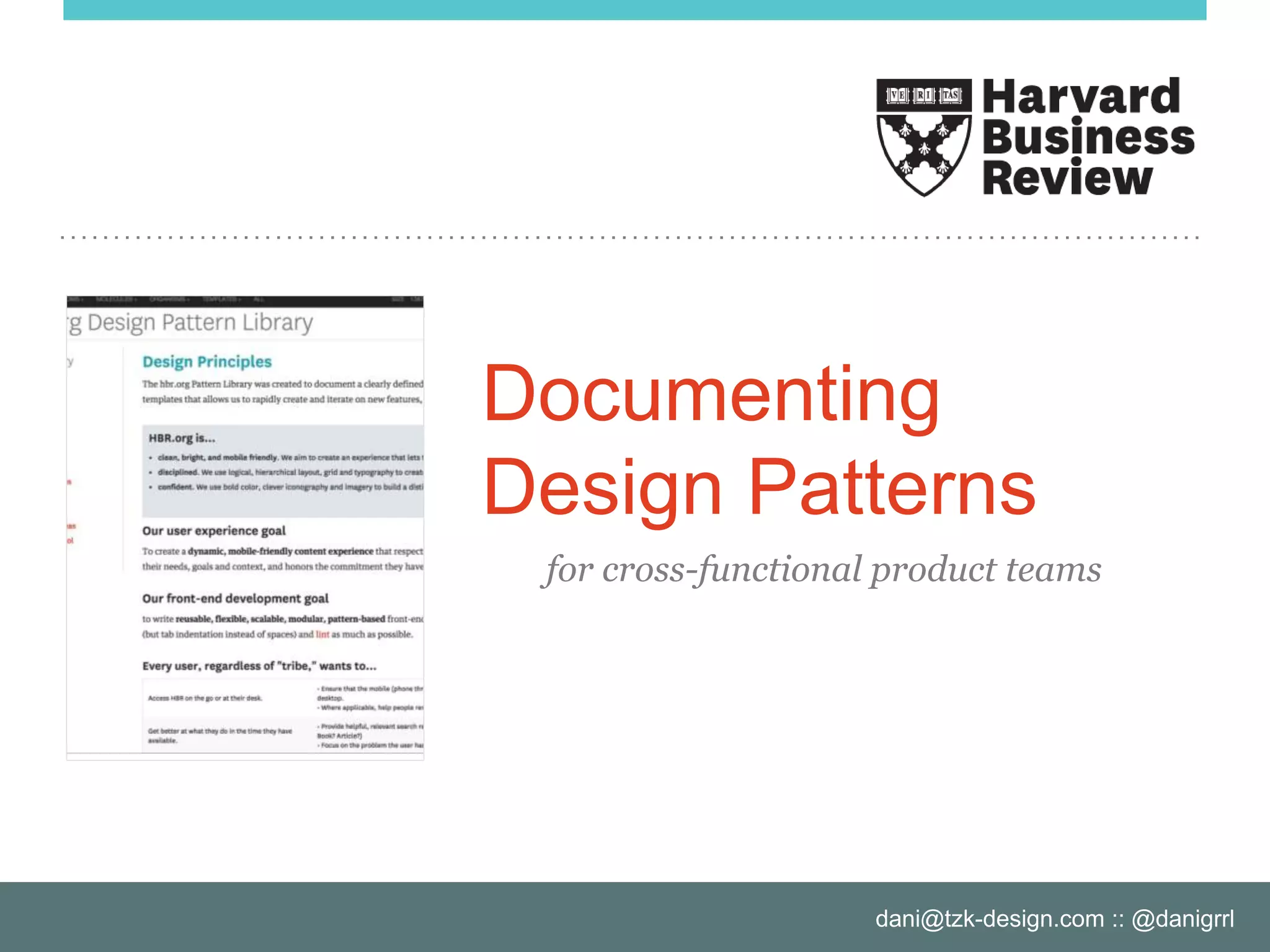This screenshot has width=1270, height=952.
Task: Click the Access HBR on the go row
Action: click(205, 698)
